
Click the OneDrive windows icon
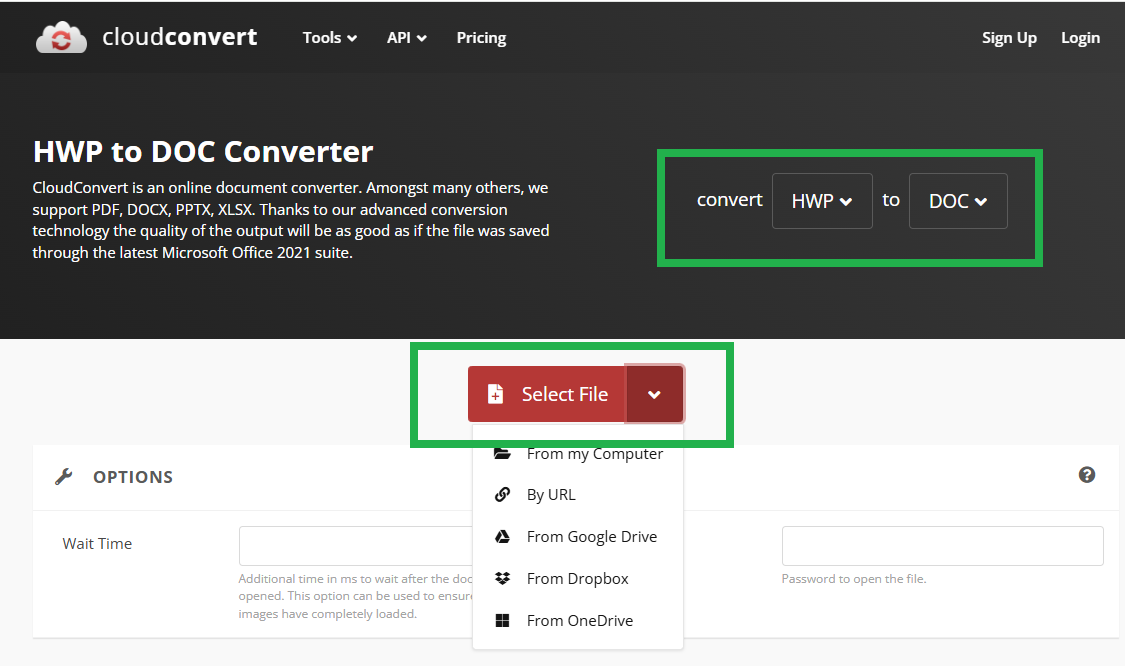[502, 620]
